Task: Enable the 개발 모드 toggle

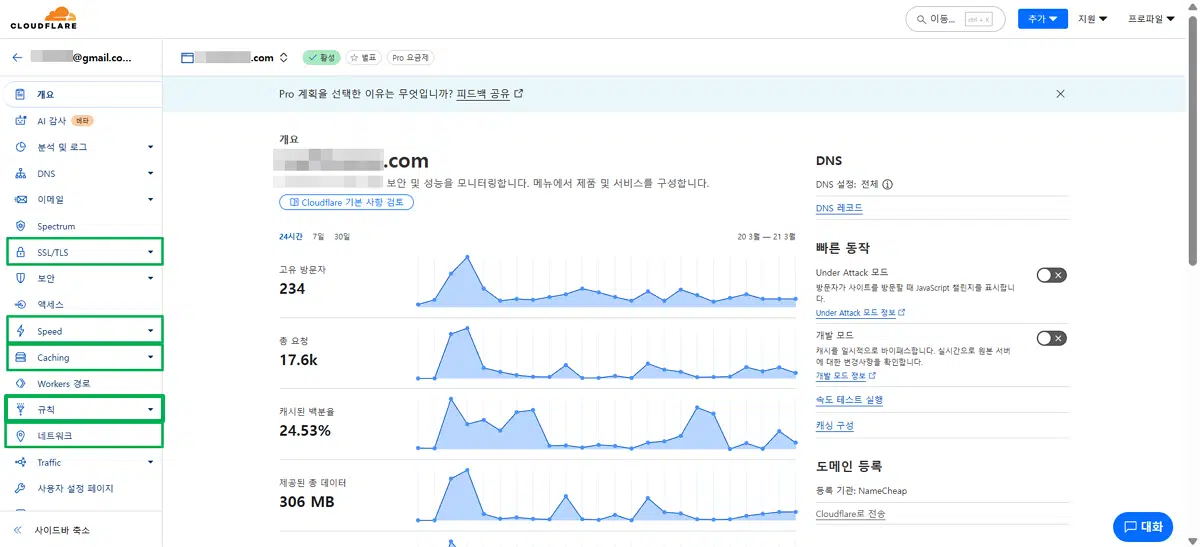Action: tap(1051, 338)
